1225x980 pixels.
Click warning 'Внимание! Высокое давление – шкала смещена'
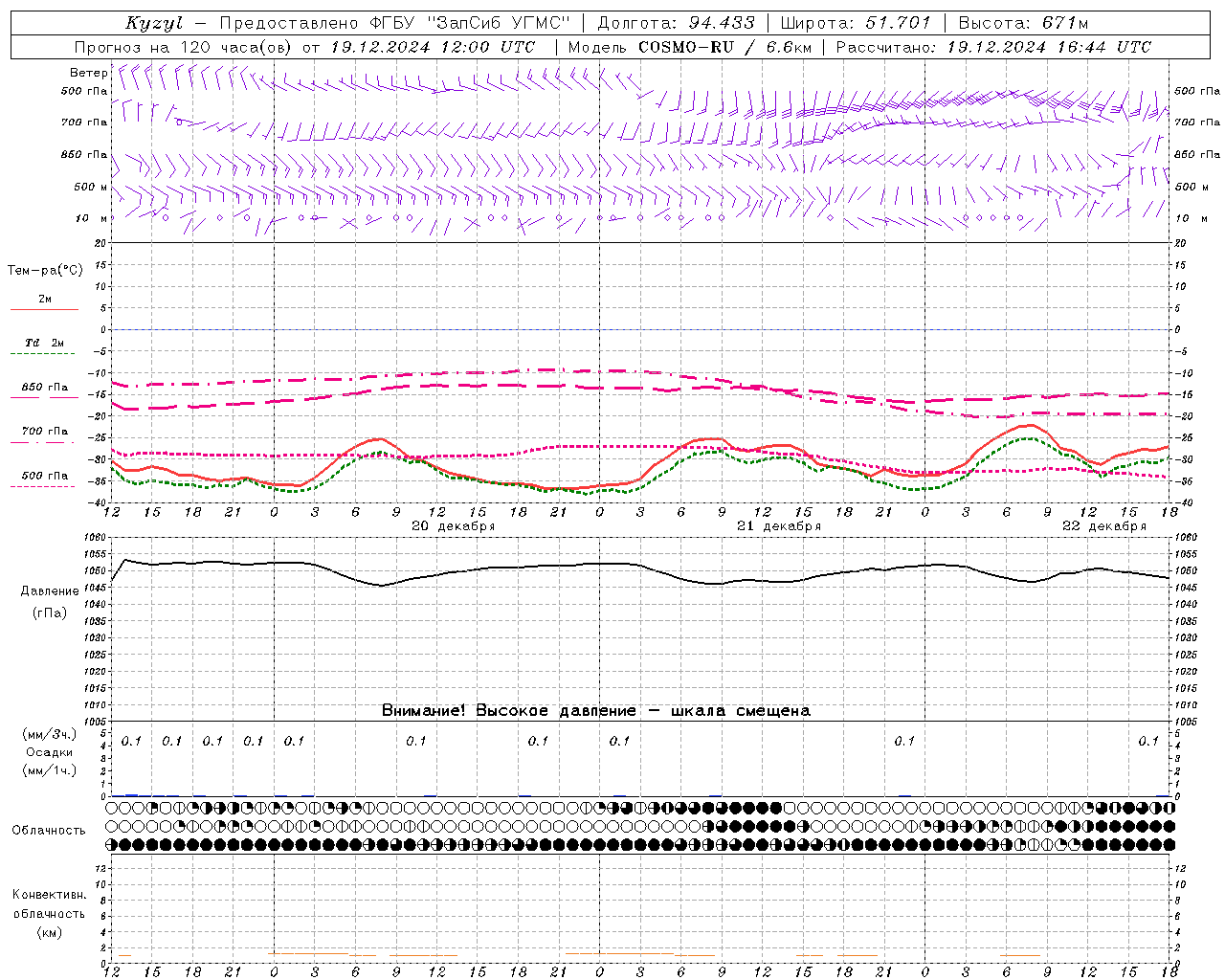[595, 710]
